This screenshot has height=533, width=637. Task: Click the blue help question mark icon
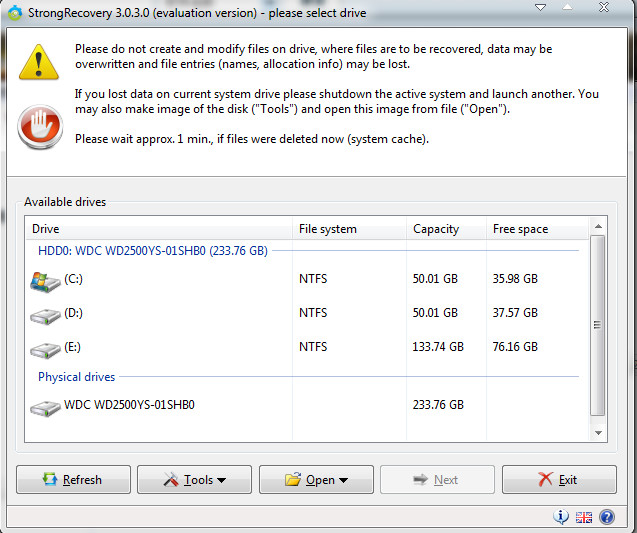pos(607,517)
